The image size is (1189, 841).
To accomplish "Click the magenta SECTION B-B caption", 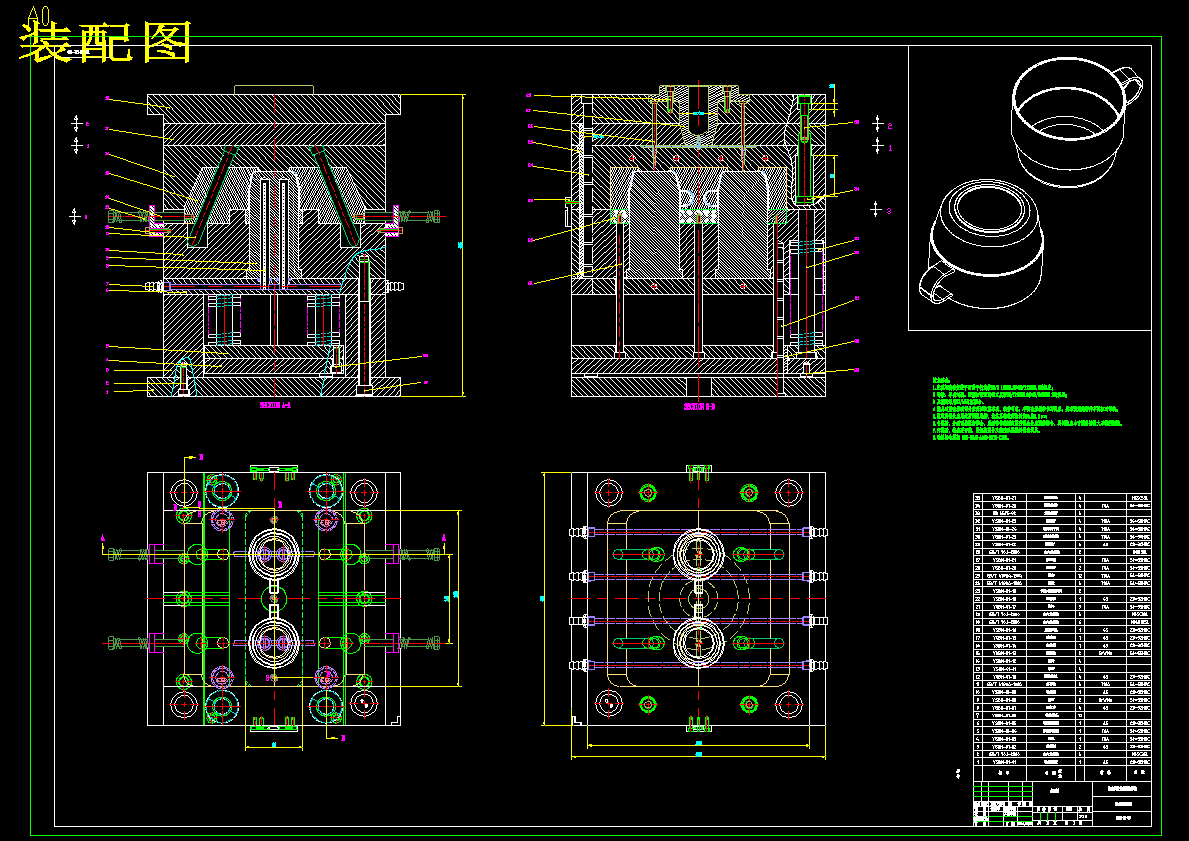I will point(699,406).
